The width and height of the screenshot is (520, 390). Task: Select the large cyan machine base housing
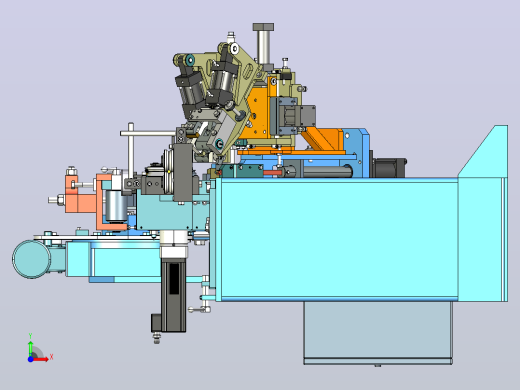tap(337, 239)
